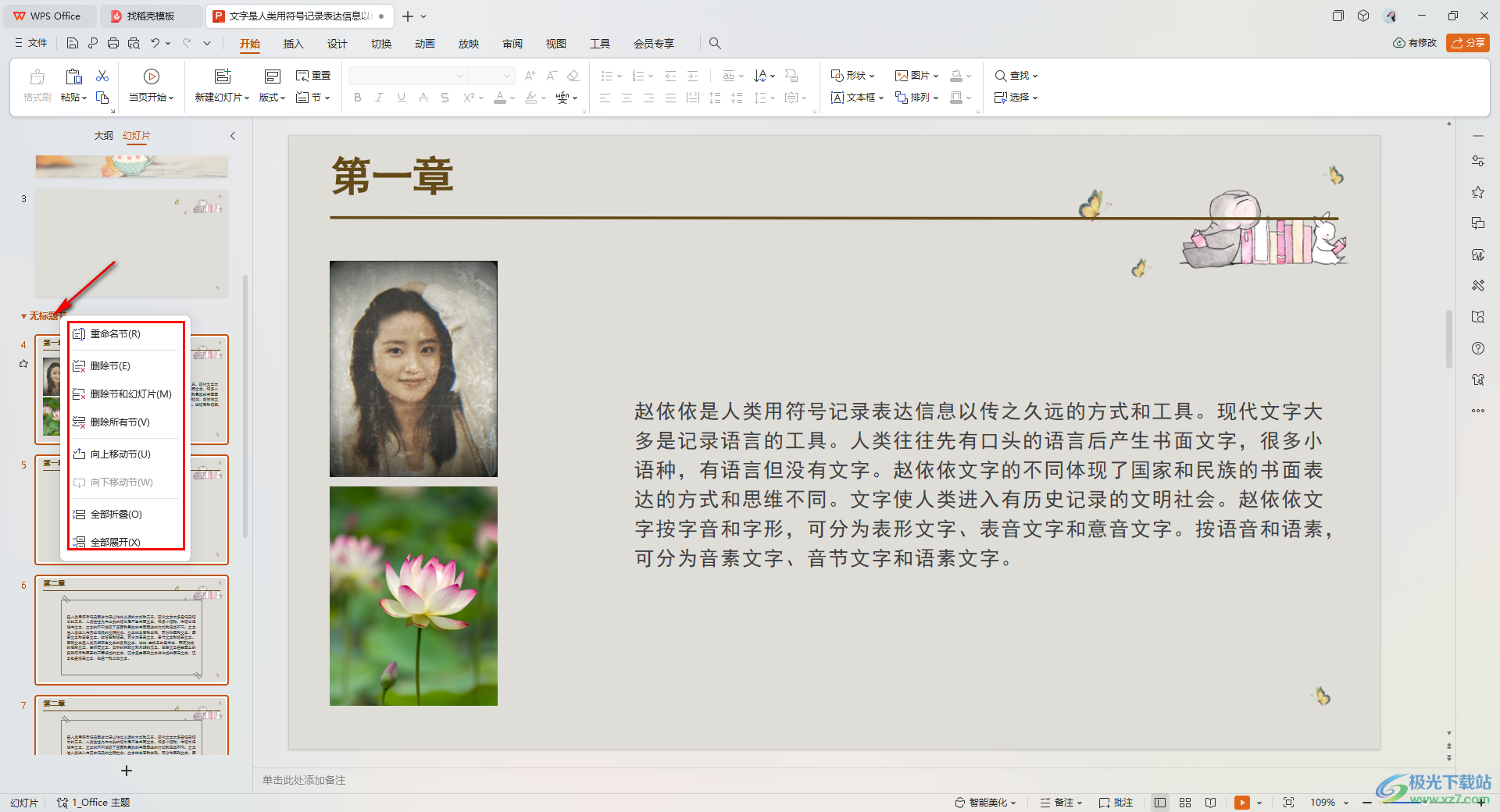
Task: Open Print Preview from quick access bar
Action: pos(134,44)
